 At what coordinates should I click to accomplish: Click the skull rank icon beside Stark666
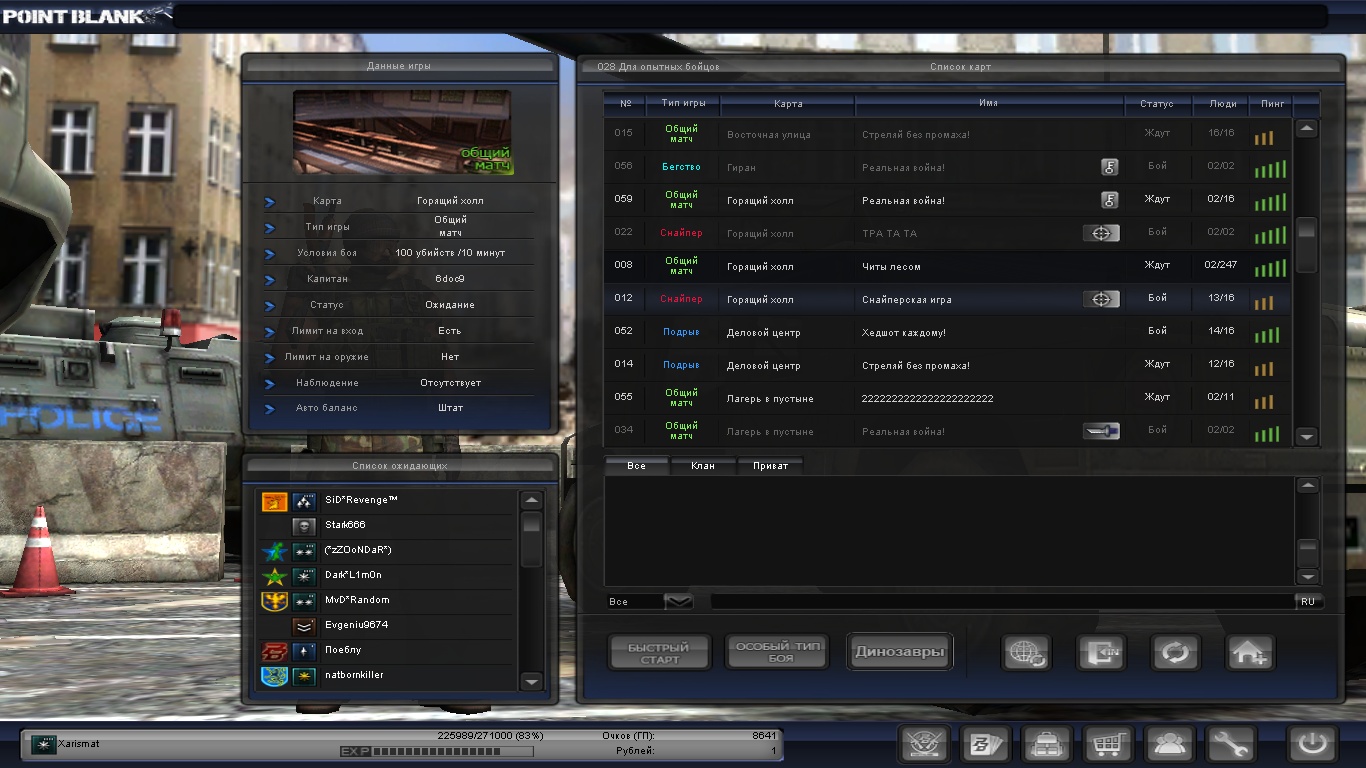pos(305,526)
